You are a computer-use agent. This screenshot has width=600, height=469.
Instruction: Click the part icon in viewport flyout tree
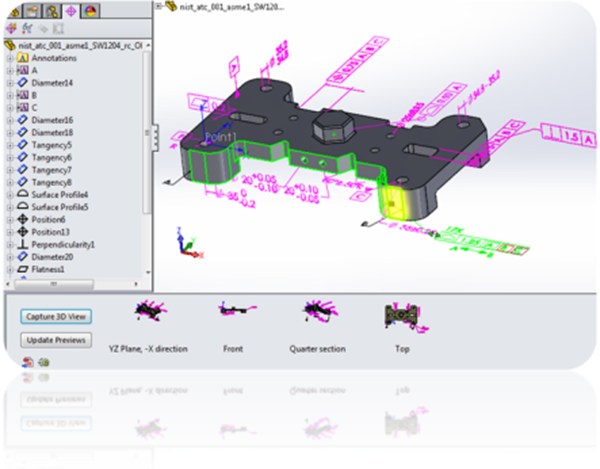pos(171,6)
